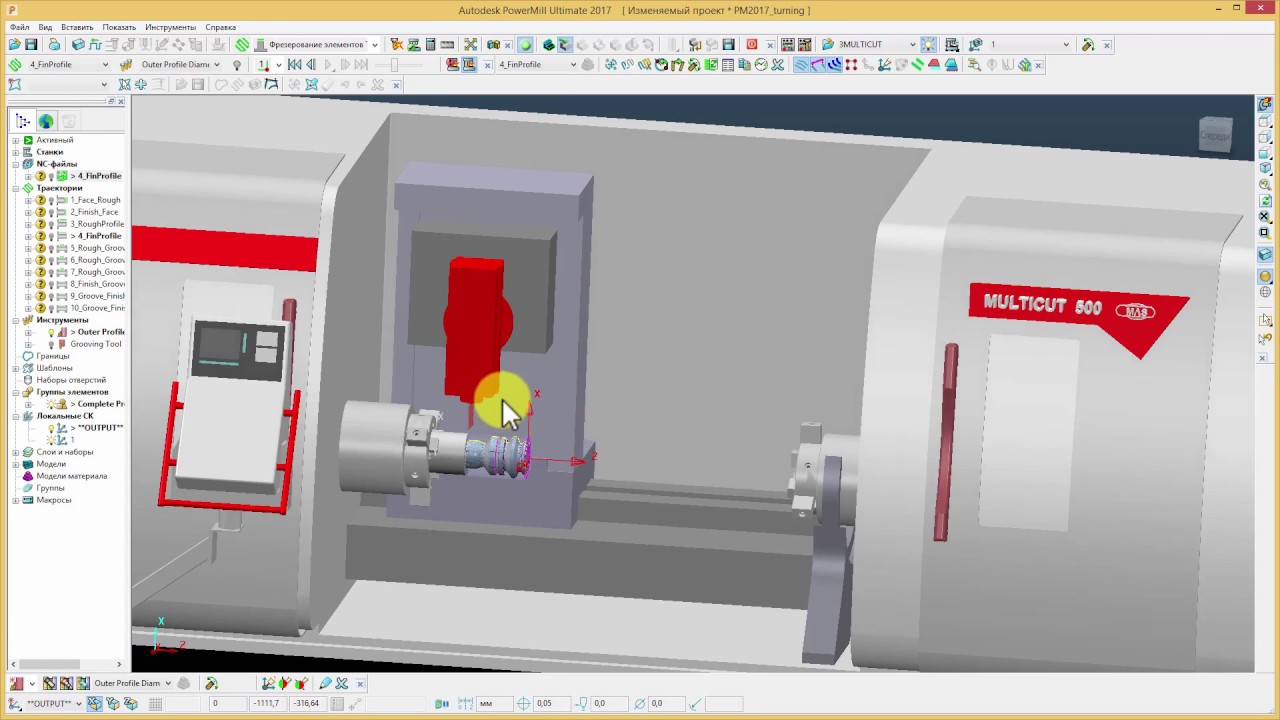Switch to the globe browser tab

(46, 121)
